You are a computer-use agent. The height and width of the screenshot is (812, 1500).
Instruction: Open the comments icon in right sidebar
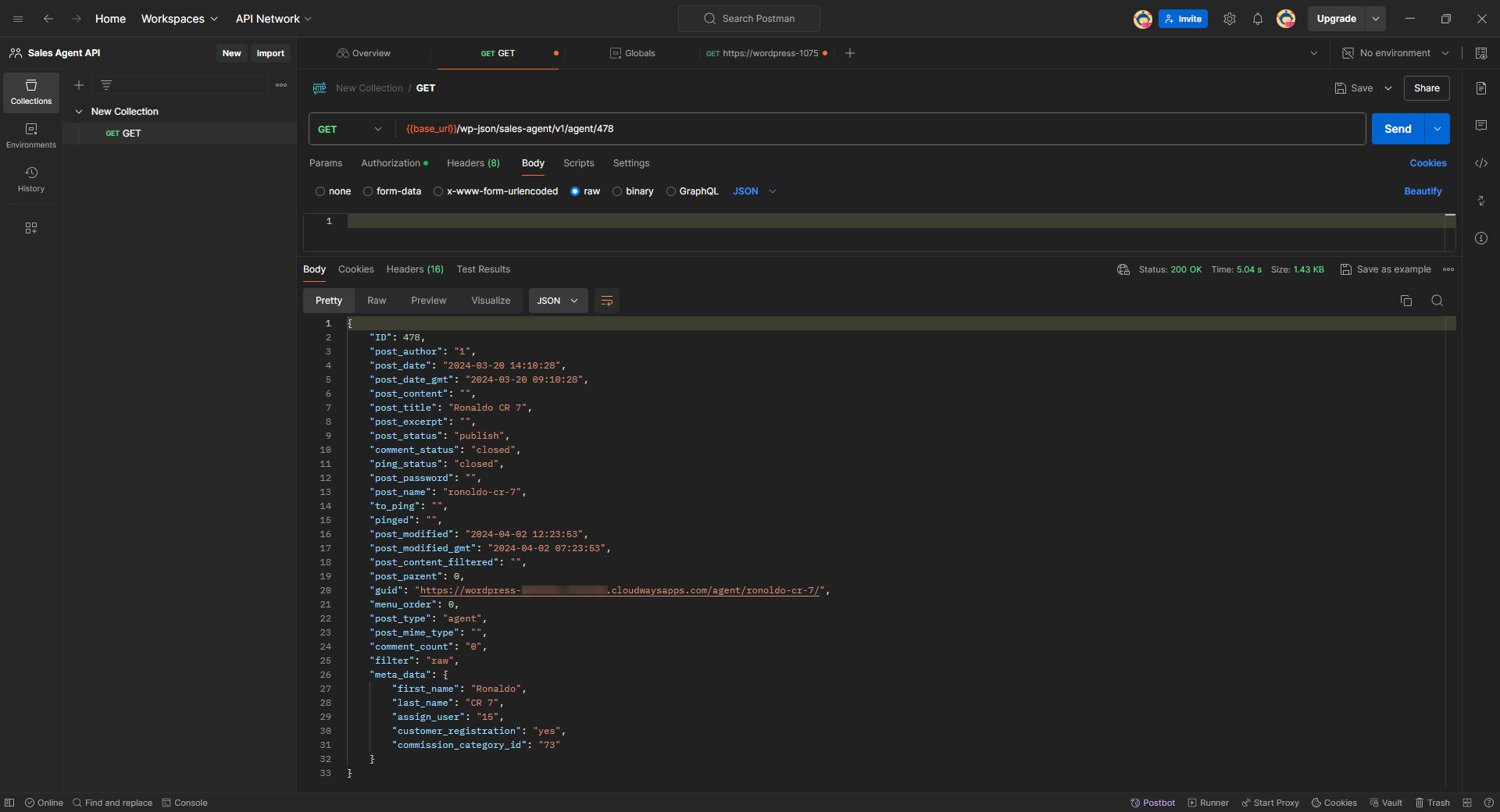1481,126
